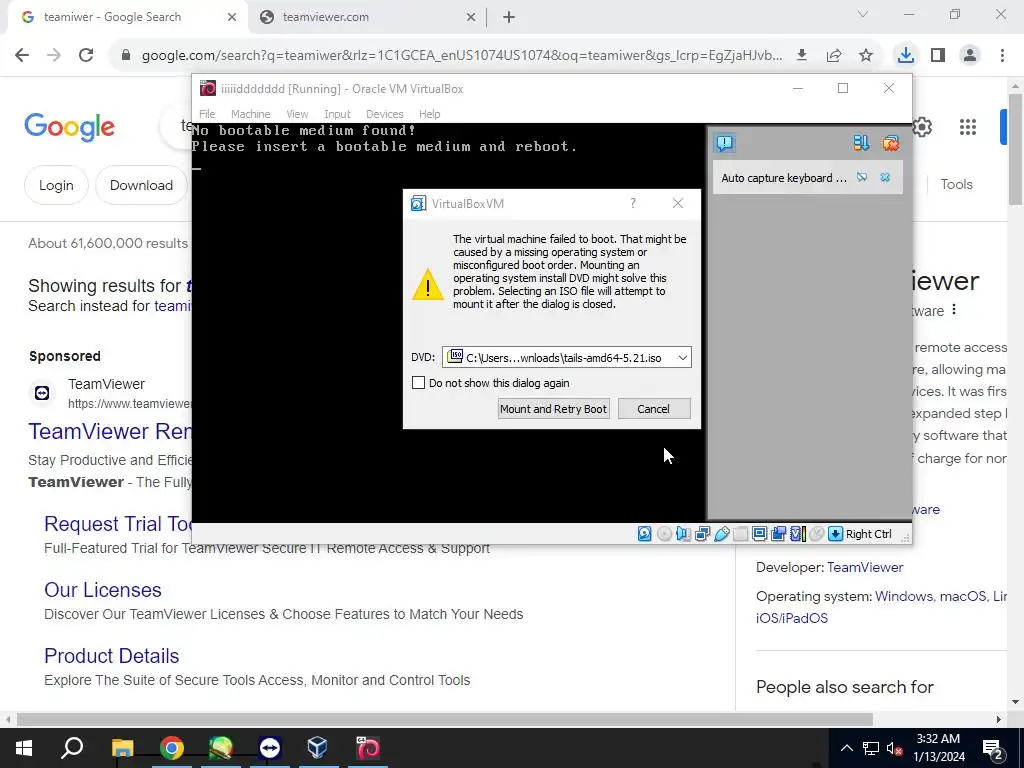Image resolution: width=1024 pixels, height=768 pixels.
Task: Click the recording indicator in VirtualBox status bar
Action: (x=778, y=534)
